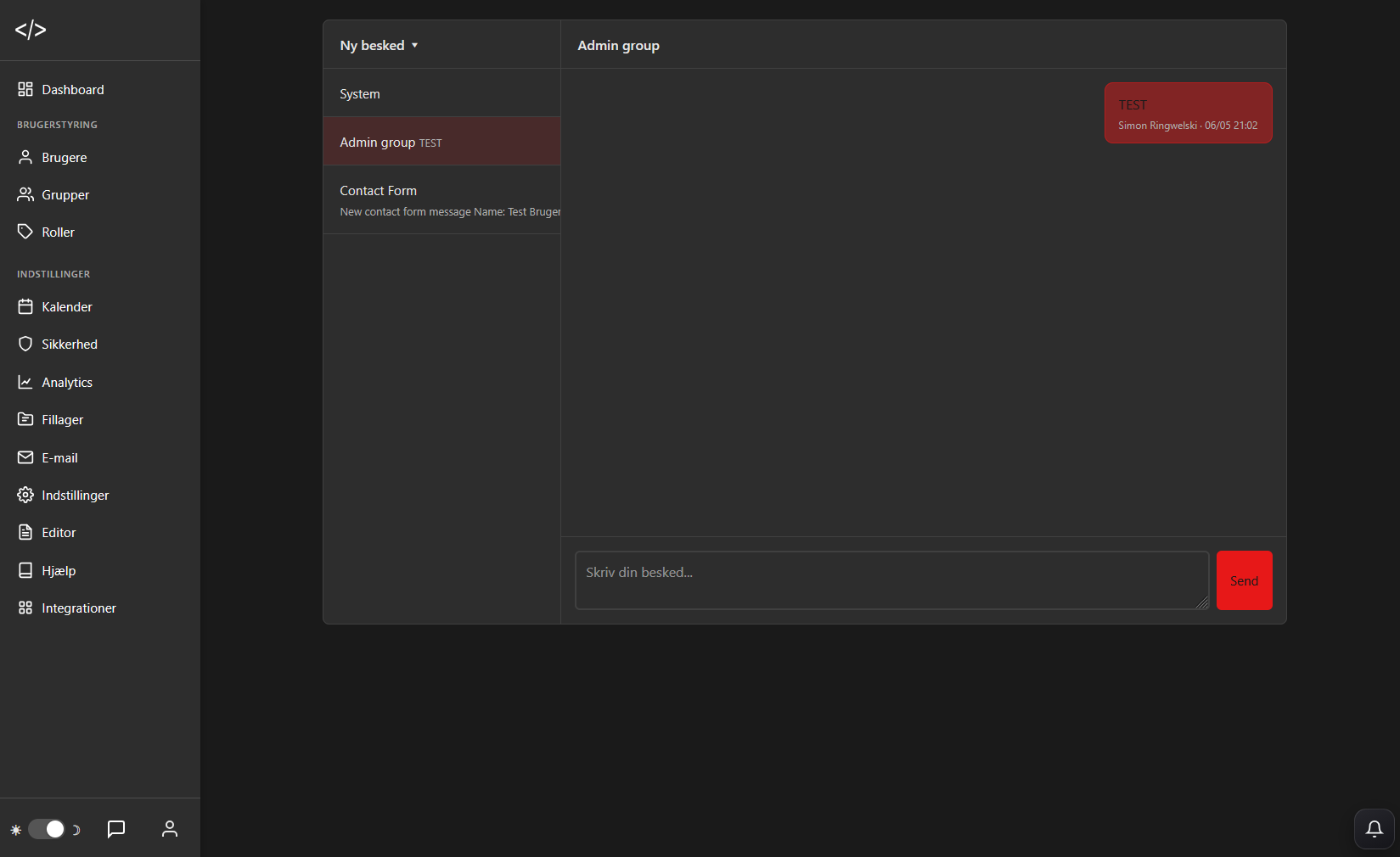
Task: Toggle the dark mode switch
Action: click(47, 829)
